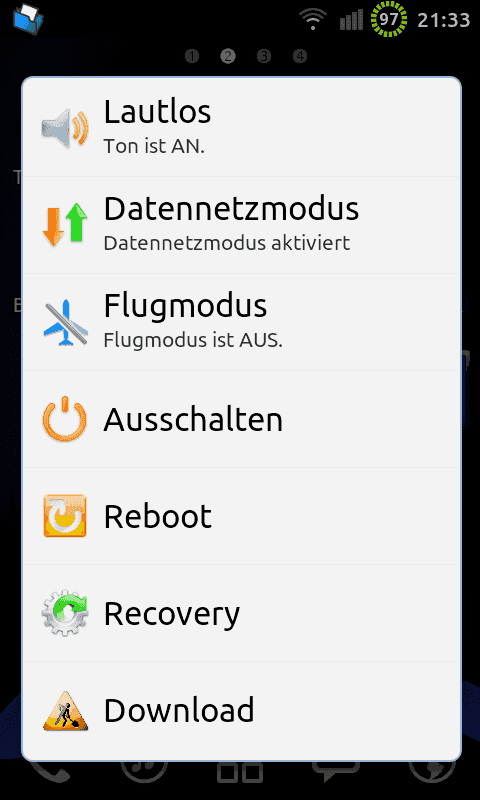Tap the orange power icon

coord(65,419)
